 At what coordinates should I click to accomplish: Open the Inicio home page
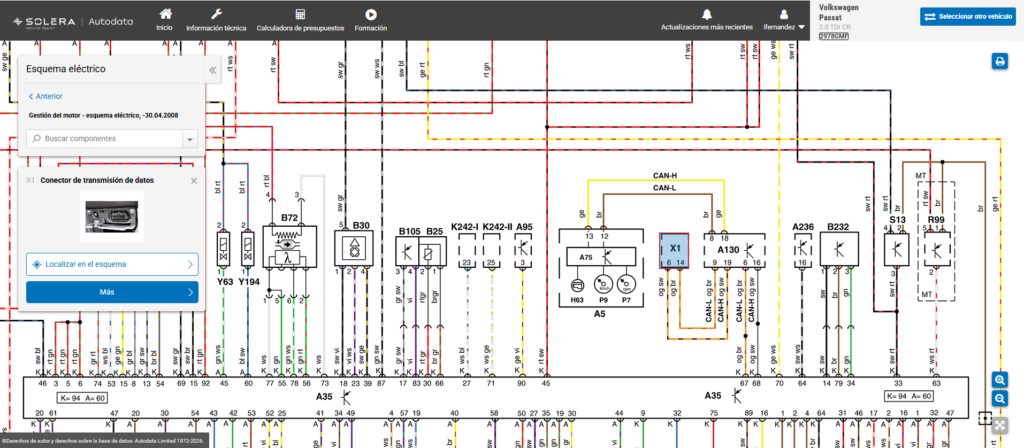coord(165,20)
